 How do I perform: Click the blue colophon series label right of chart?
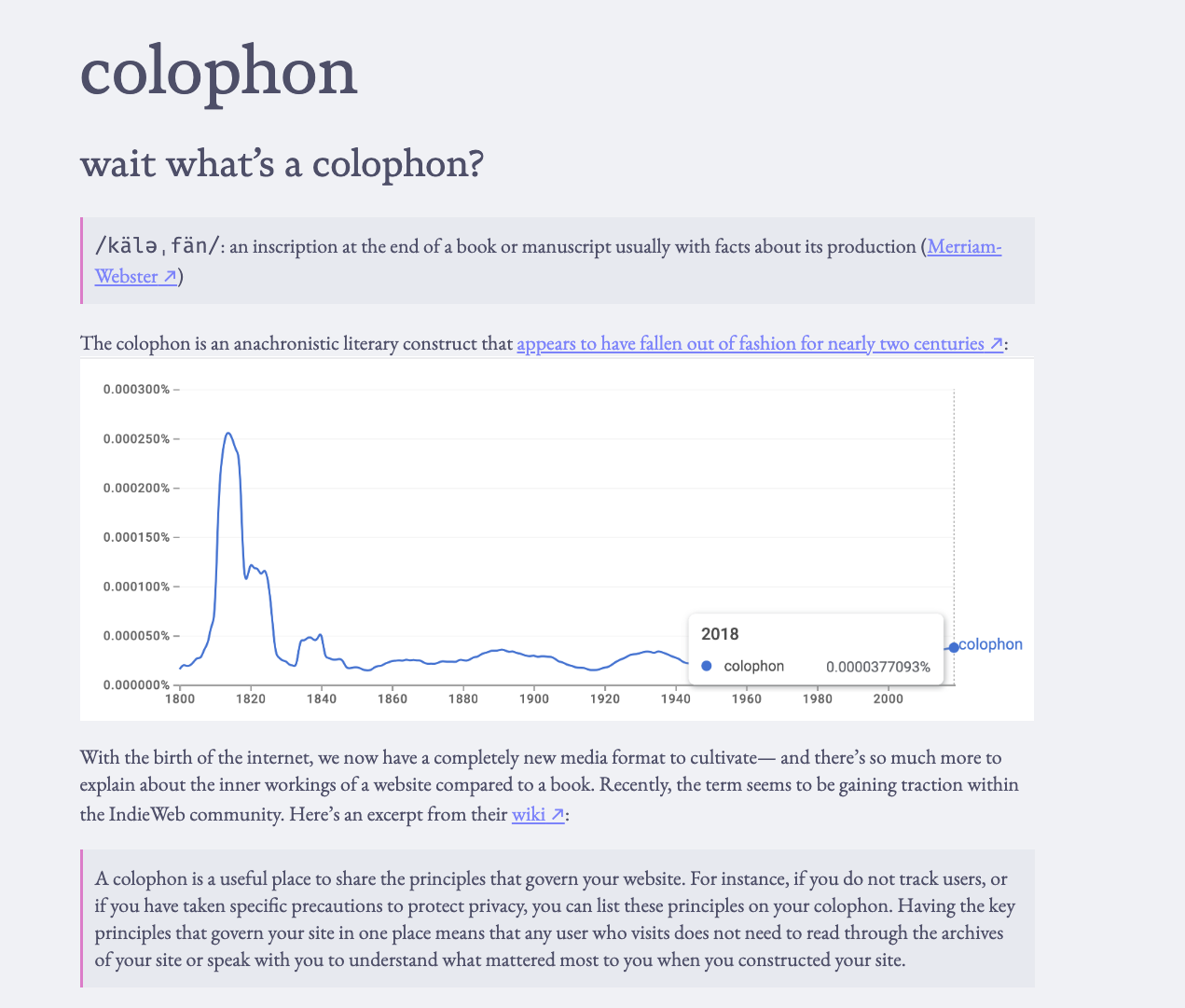point(990,644)
